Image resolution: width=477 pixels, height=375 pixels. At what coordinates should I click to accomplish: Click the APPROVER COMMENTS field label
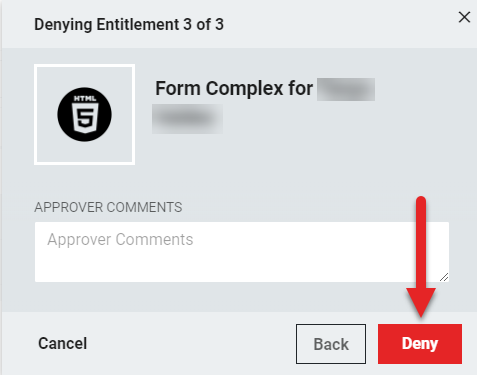(108, 207)
